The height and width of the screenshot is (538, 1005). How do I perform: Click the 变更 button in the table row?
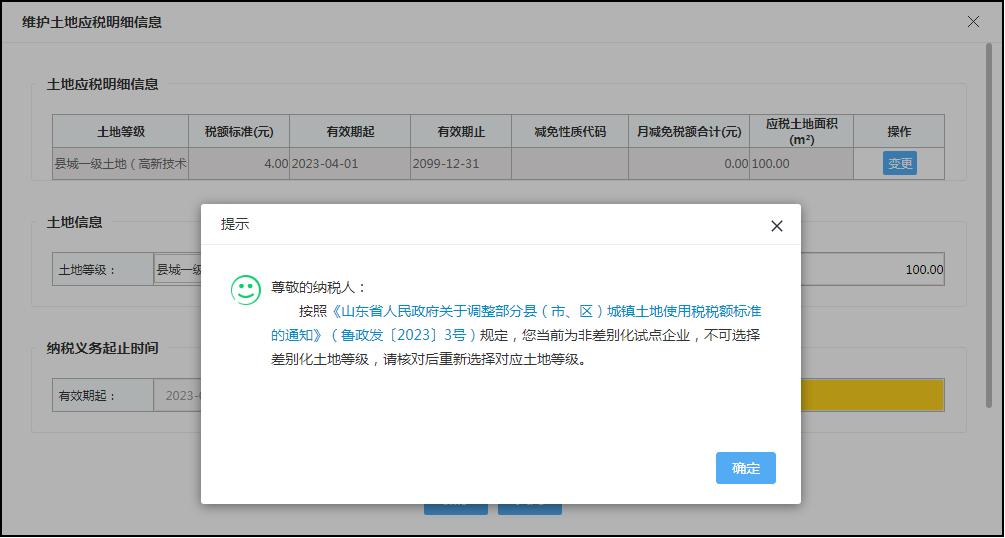coord(900,164)
